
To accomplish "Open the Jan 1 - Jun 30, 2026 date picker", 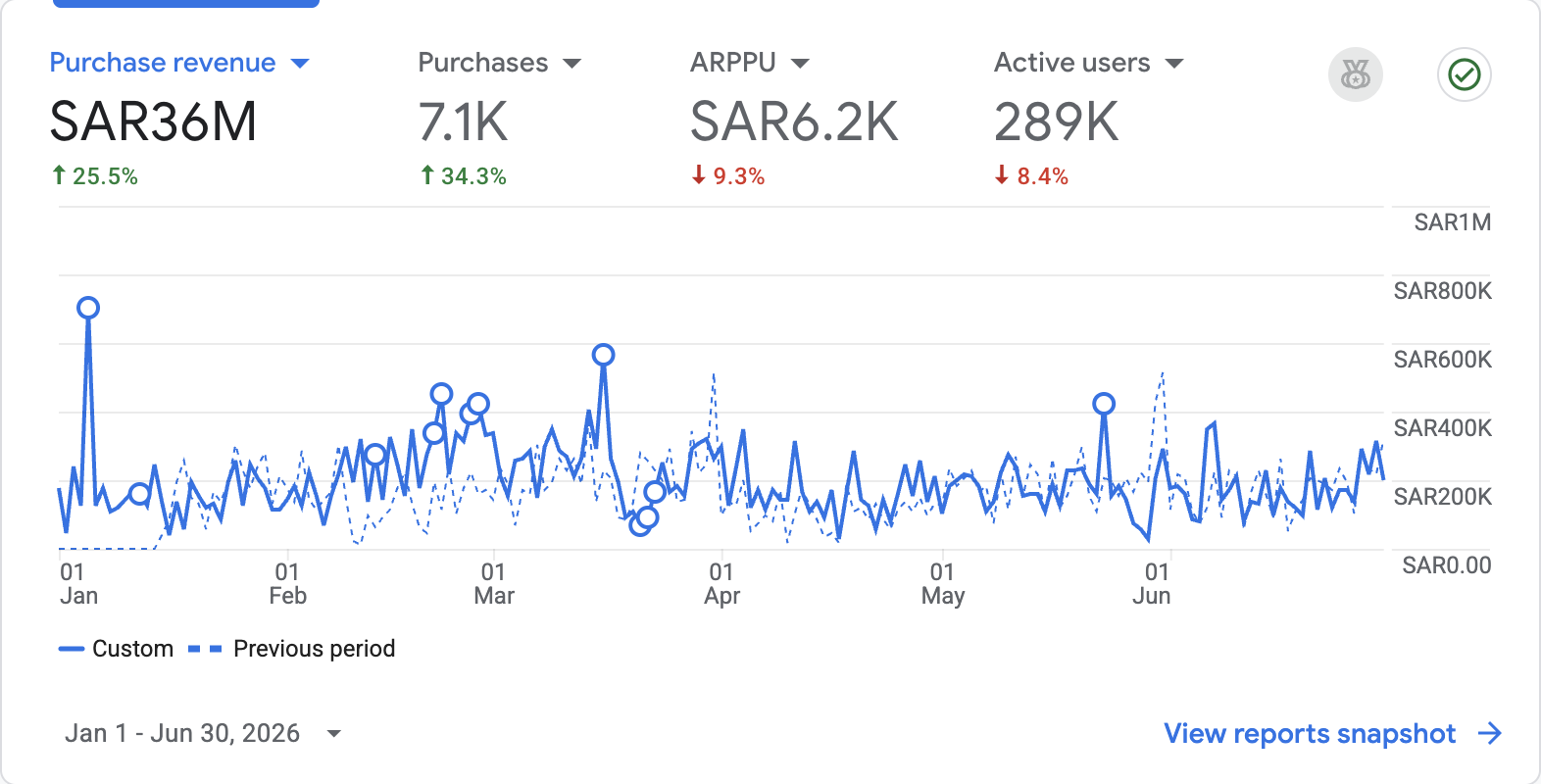I will coord(203,733).
